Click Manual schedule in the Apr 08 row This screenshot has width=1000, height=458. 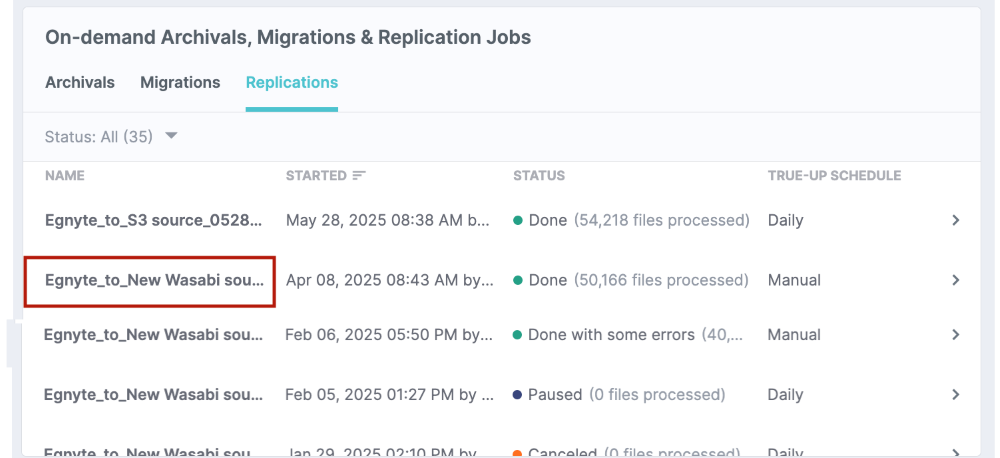point(794,280)
